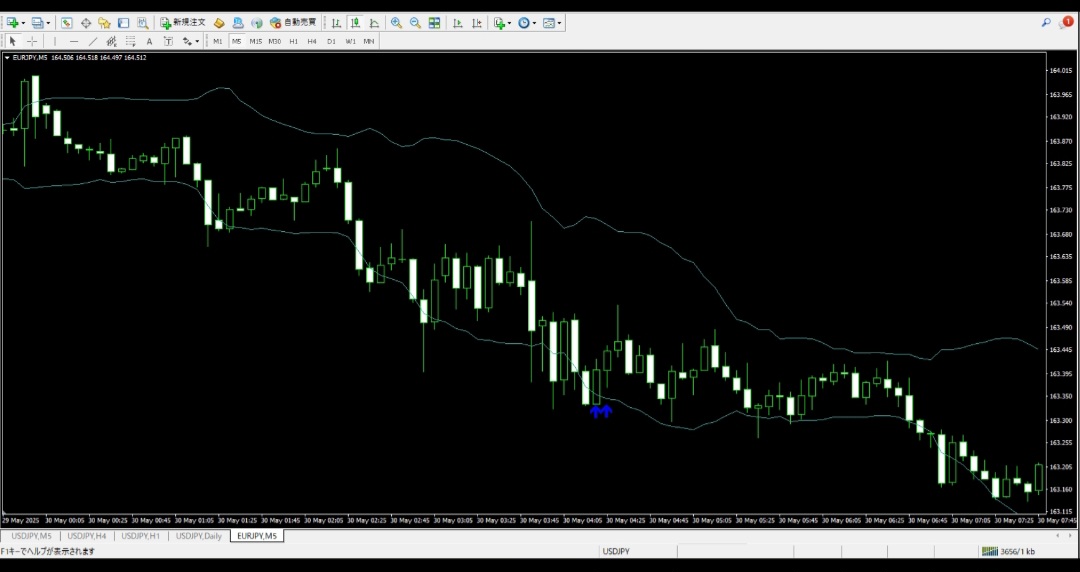This screenshot has height=572, width=1080.
Task: Zoom out of the chart
Action: click(x=415, y=22)
